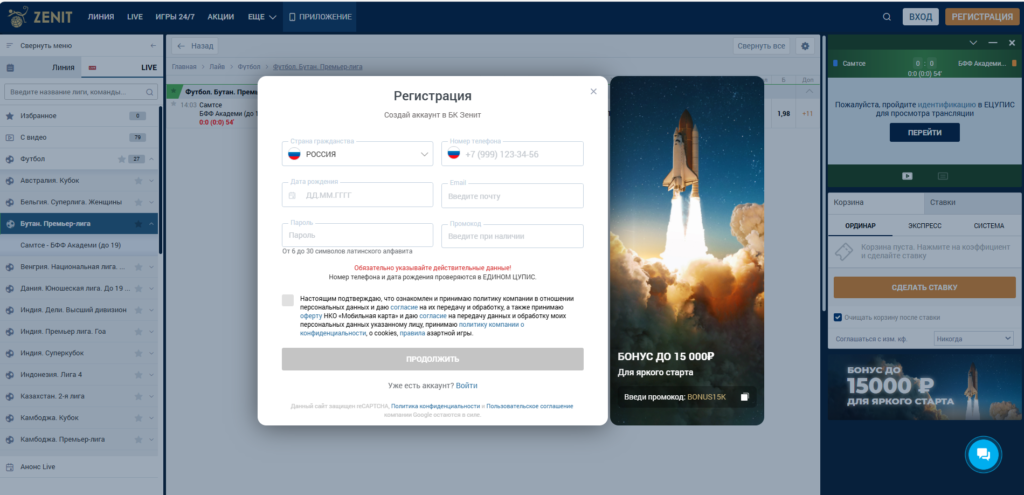Click the video stream icon under the broadcast
The width and height of the screenshot is (1024, 495).
pyautogui.click(x=907, y=176)
